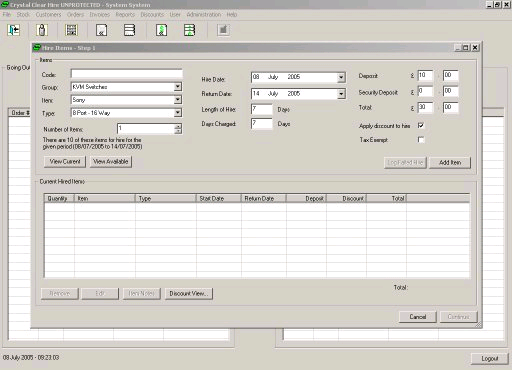The image size is (512, 370).
Task: Open the Invoices menu
Action: pos(99,14)
